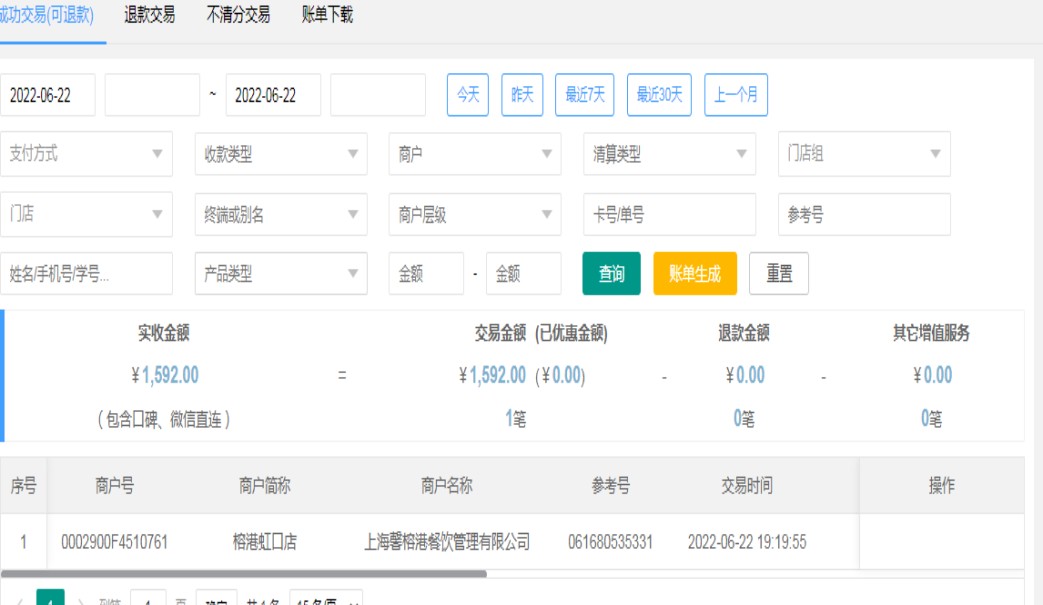Click the table's horizontal scrollbar
Image resolution: width=1043 pixels, height=605 pixels.
click(x=244, y=574)
